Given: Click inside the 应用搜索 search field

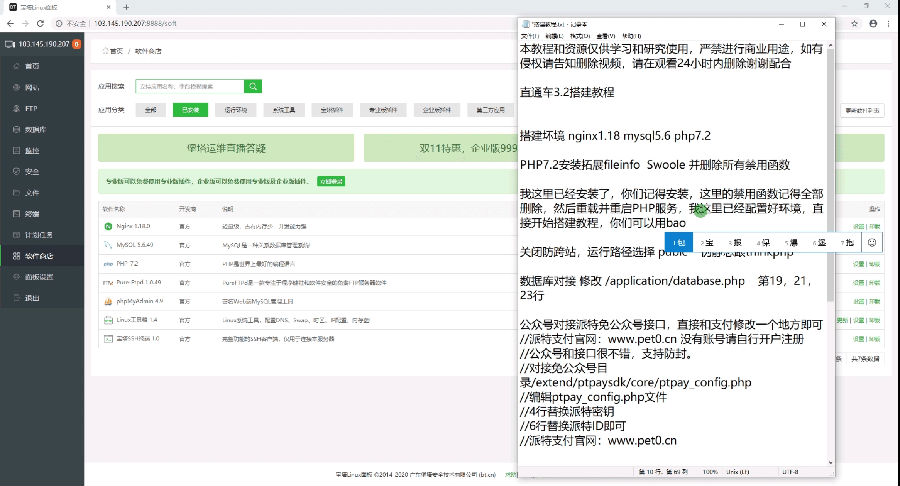Looking at the screenshot, I should pos(190,86).
